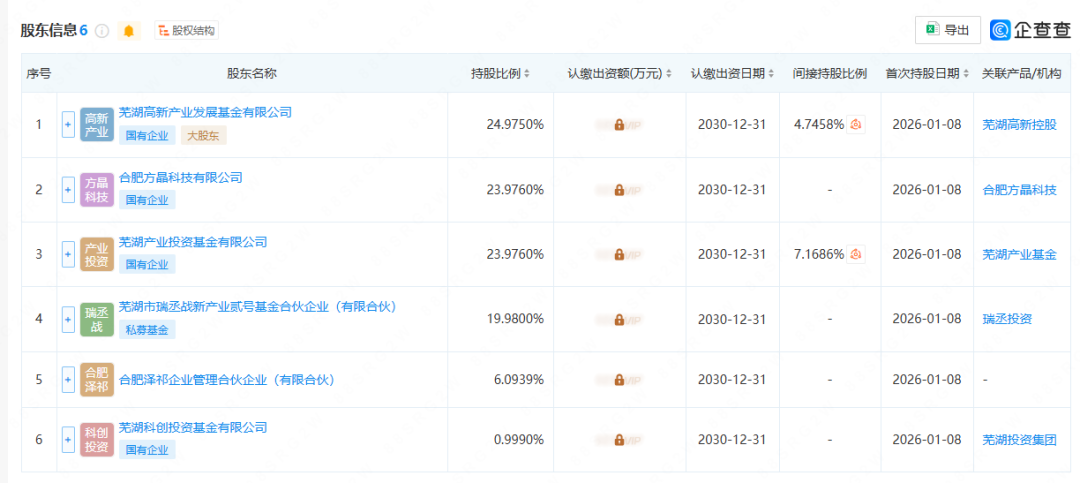Click the VIP lock icon in row 4
Image resolution: width=1080 pixels, height=483 pixels.
619,319
